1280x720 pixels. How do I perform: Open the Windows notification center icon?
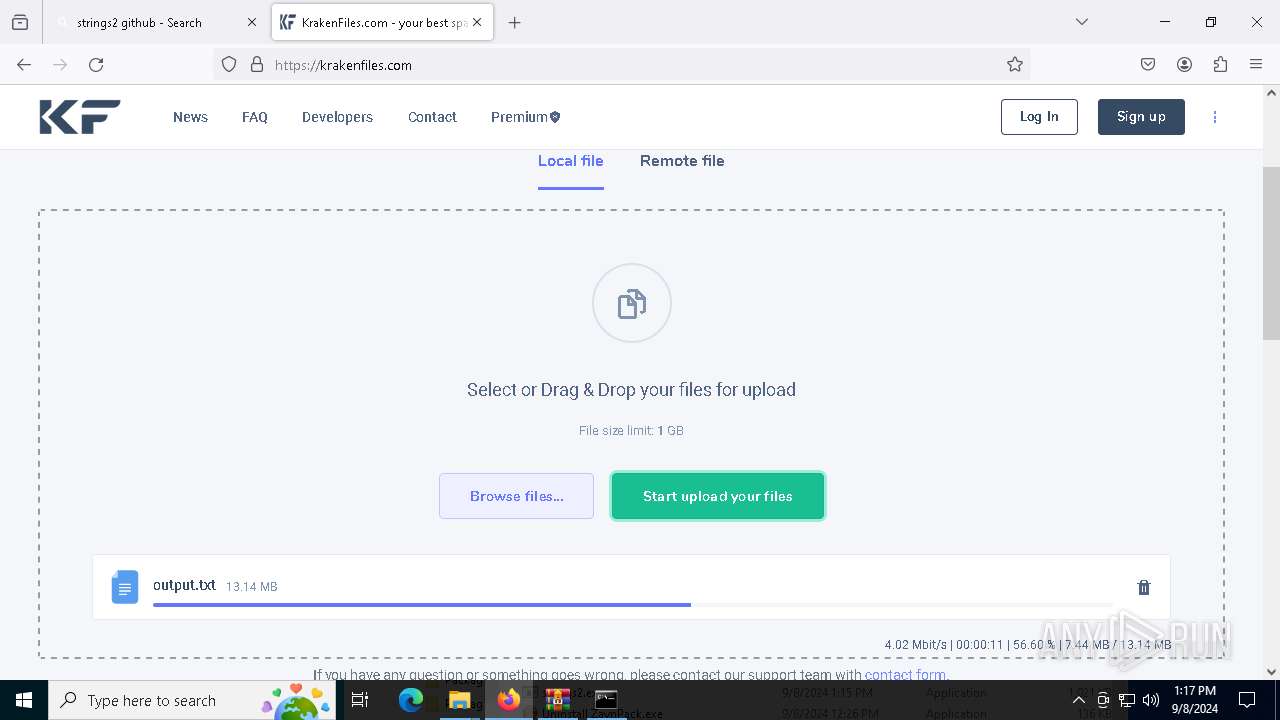click(x=1247, y=700)
